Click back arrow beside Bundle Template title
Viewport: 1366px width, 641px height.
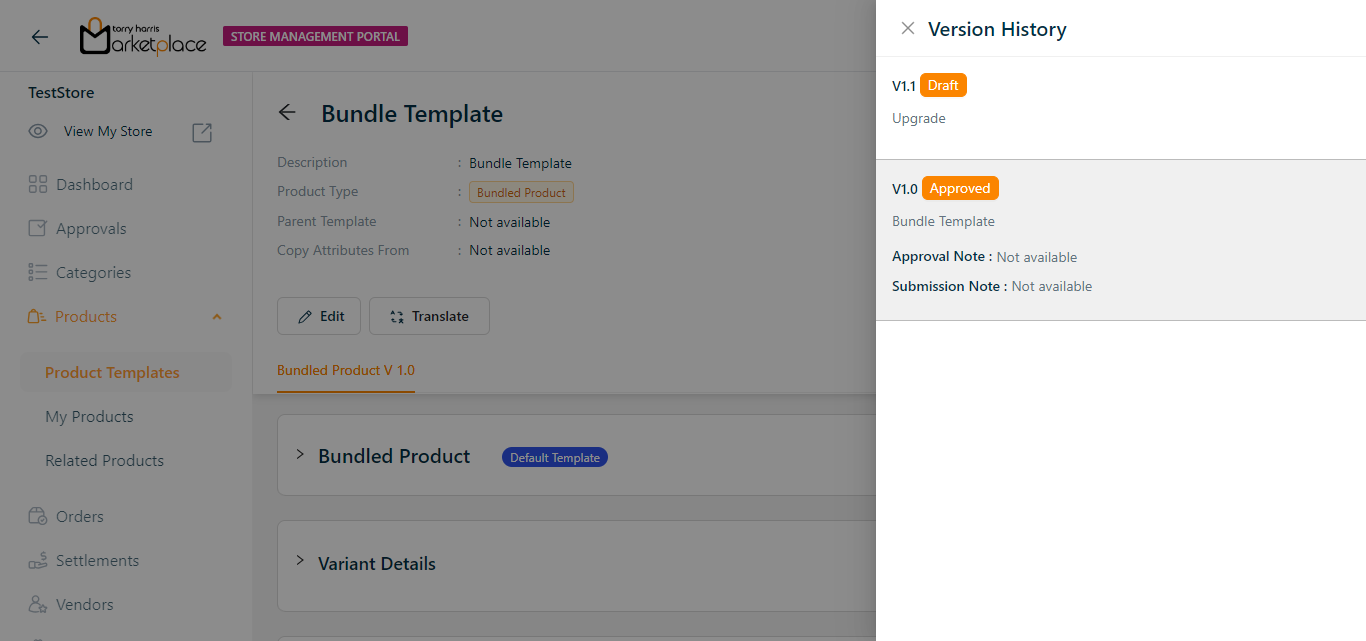(287, 113)
